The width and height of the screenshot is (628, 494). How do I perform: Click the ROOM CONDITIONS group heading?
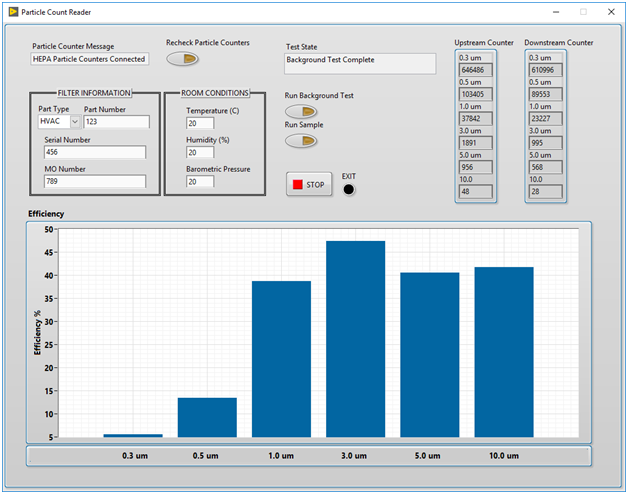pos(215,93)
